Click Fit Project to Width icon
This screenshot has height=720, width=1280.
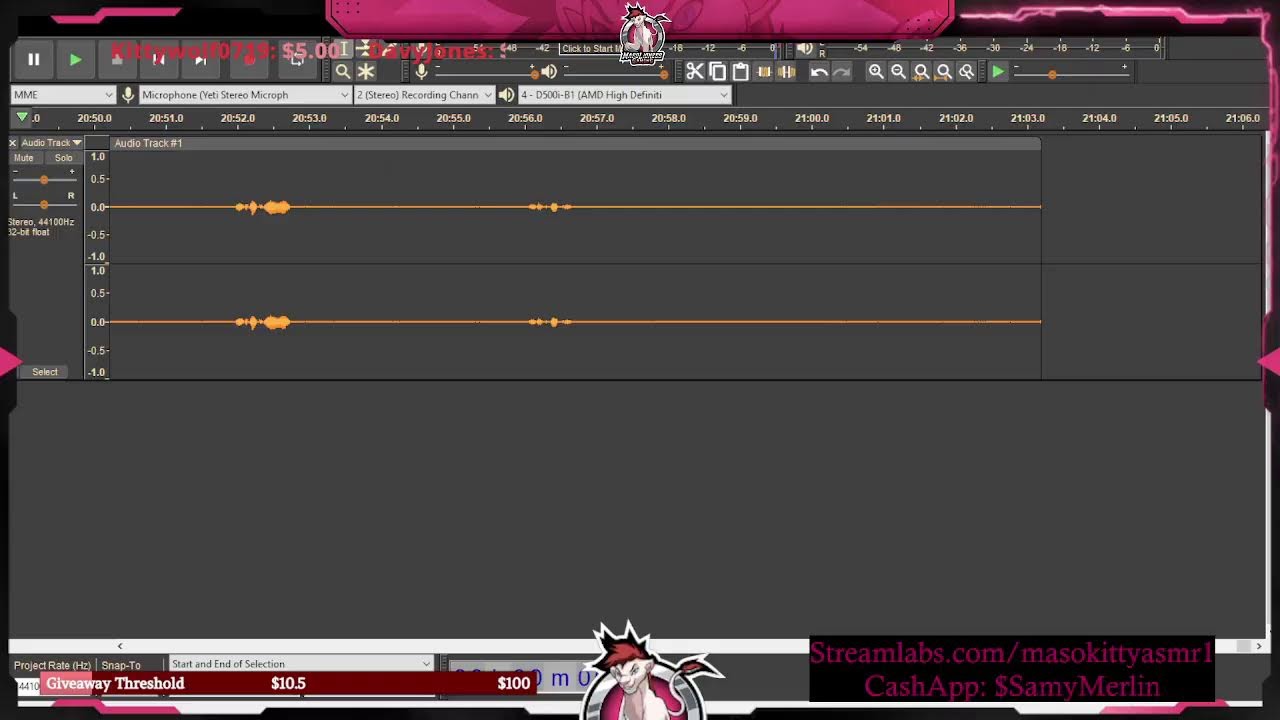943,71
